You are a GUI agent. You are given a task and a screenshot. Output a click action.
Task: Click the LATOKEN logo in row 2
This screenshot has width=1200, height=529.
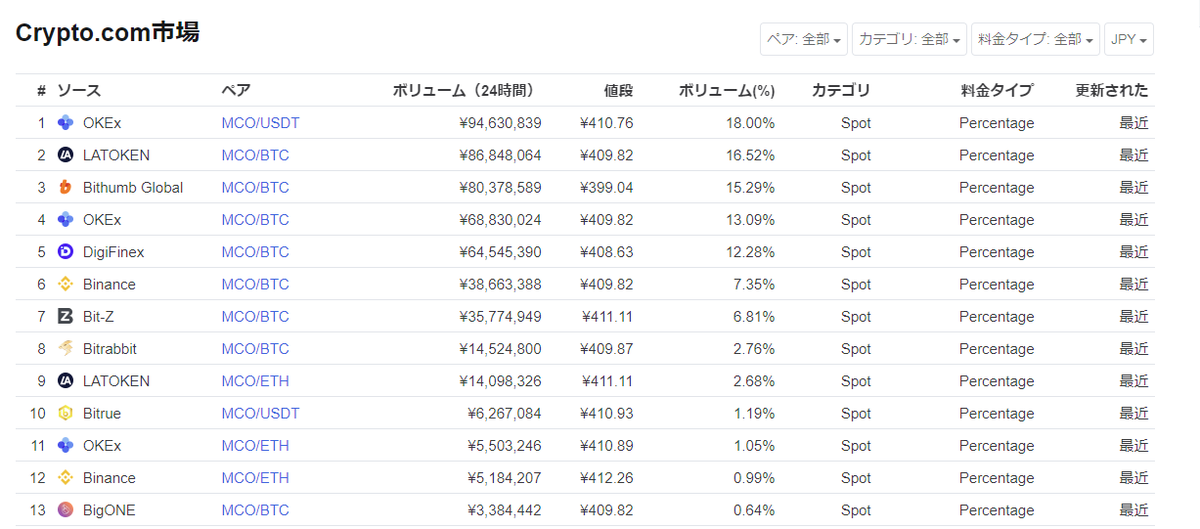pos(66,155)
